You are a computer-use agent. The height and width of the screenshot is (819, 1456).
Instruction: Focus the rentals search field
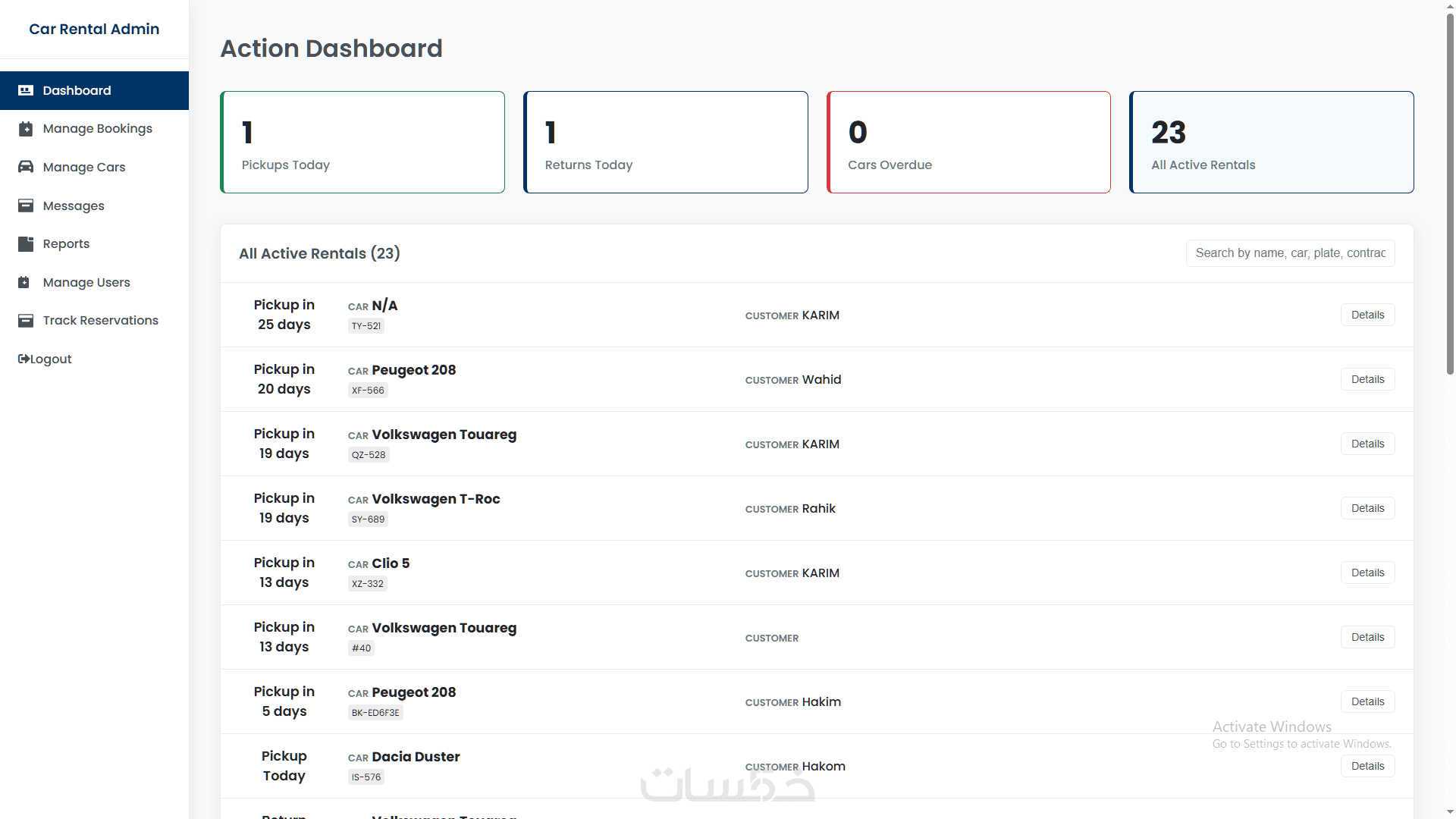(1290, 253)
